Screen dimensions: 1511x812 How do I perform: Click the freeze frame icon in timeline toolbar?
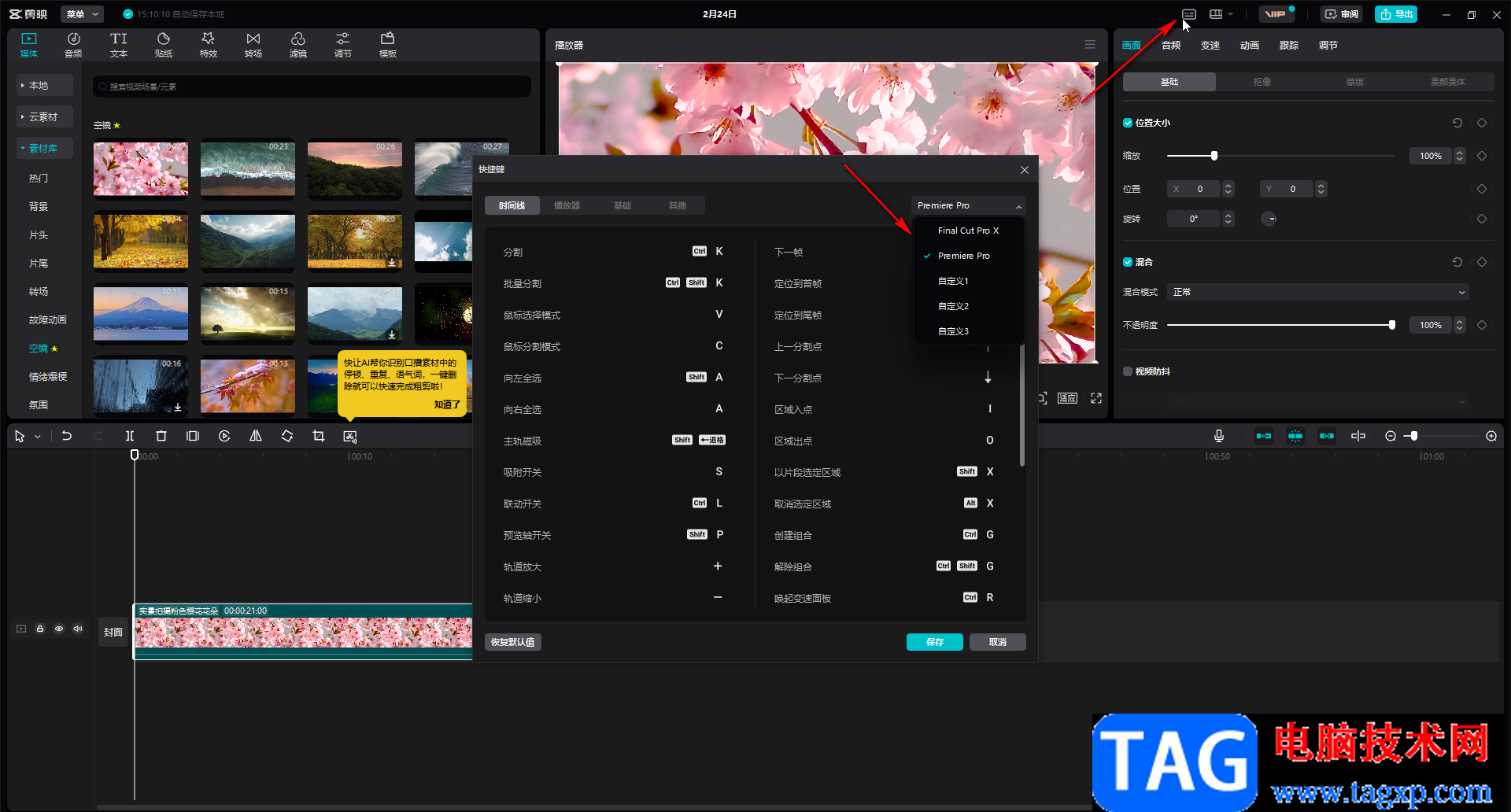pyautogui.click(x=193, y=436)
